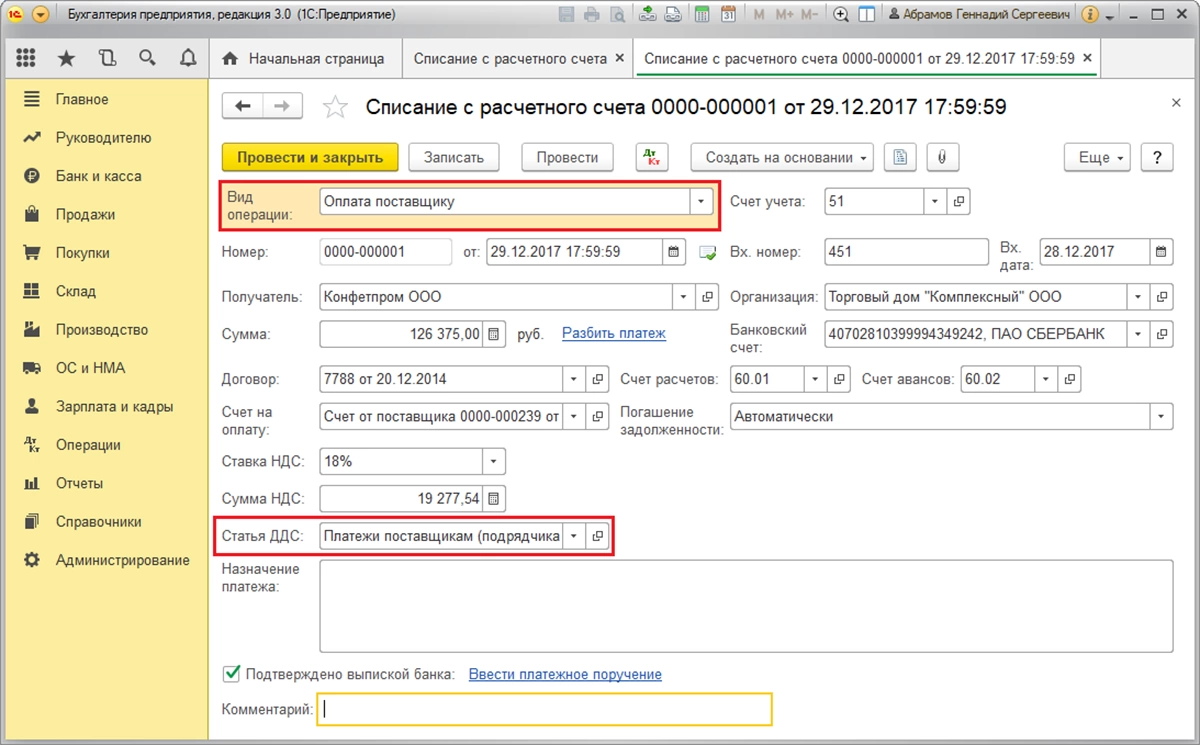Open the calendar icon in title bar
The width and height of the screenshot is (1200, 745).
(x=729, y=15)
